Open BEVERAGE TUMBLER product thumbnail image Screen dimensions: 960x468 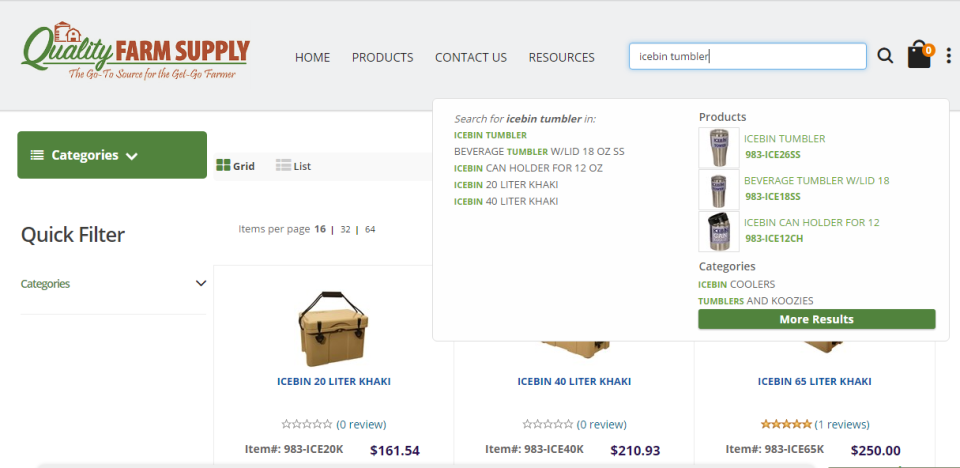(x=719, y=190)
